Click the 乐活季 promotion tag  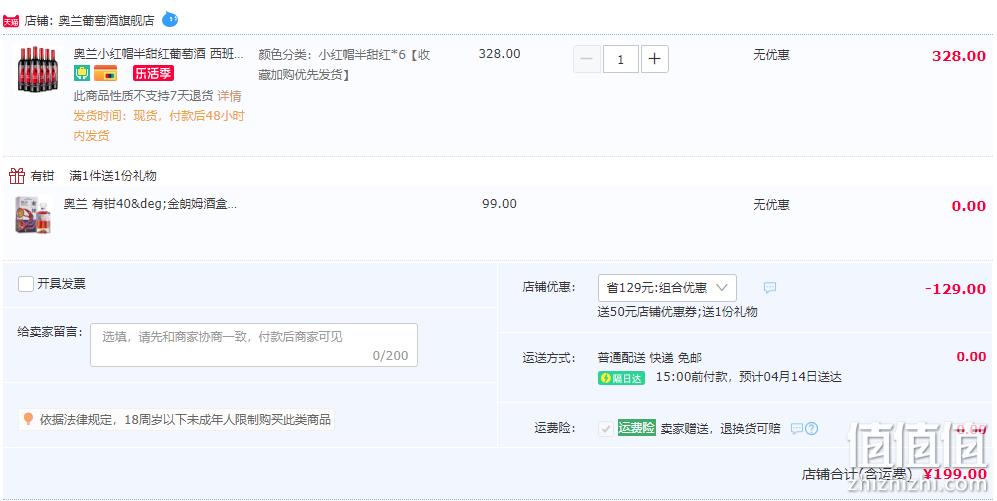pos(153,73)
